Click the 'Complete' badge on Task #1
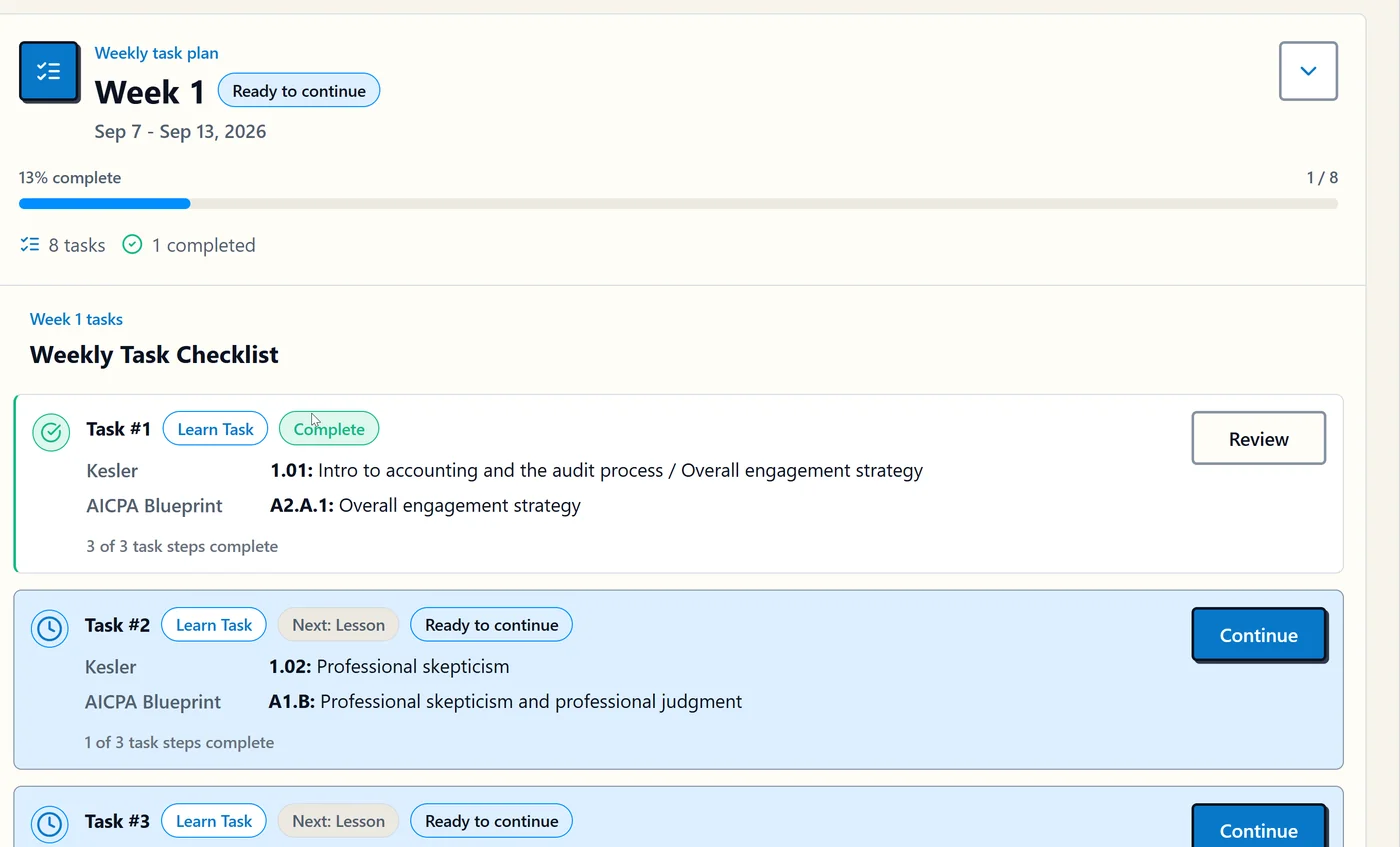Image resolution: width=1400 pixels, height=847 pixels. click(x=329, y=429)
